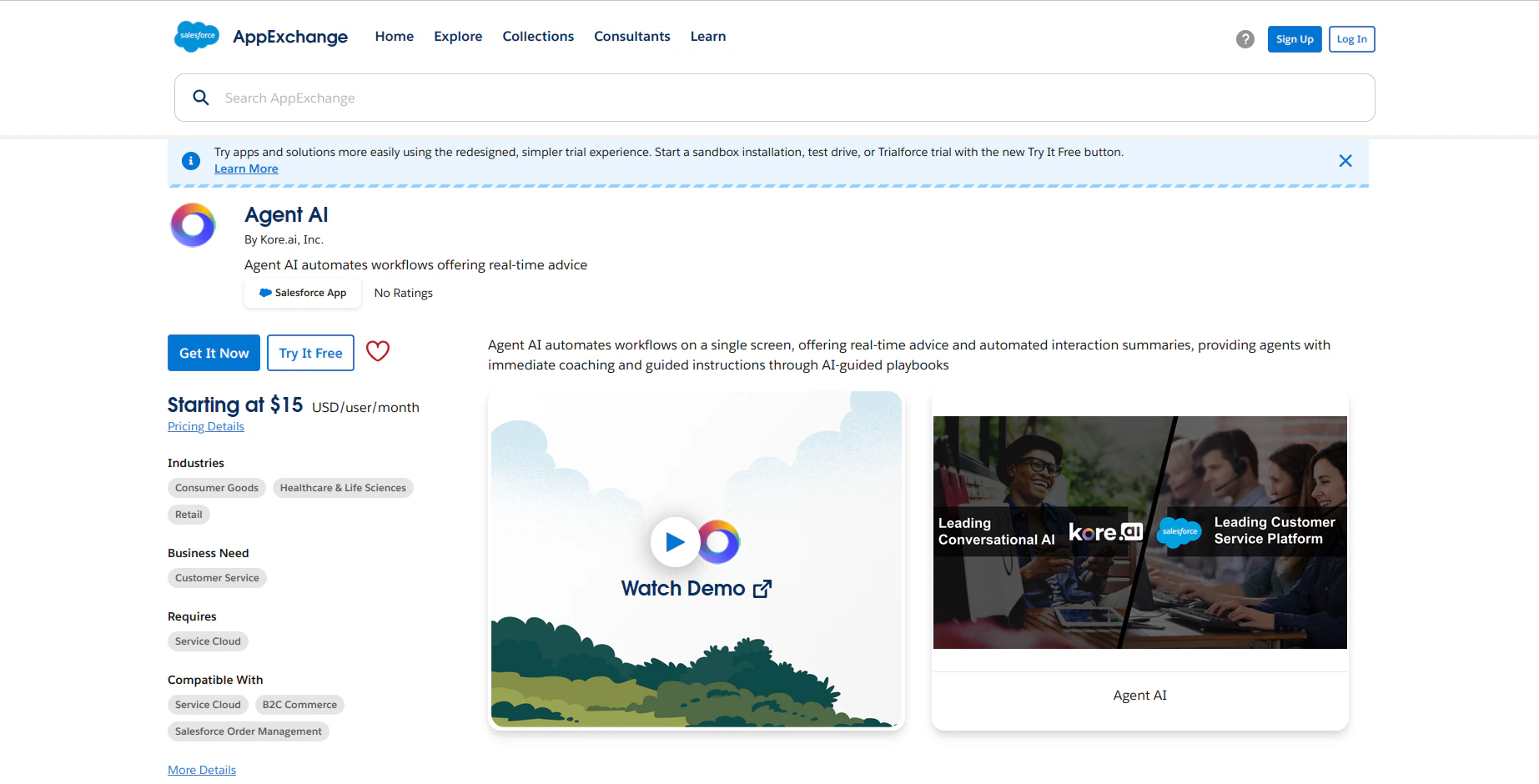Click the Get It Now button
Screen dimensions: 1539x784
tap(214, 352)
